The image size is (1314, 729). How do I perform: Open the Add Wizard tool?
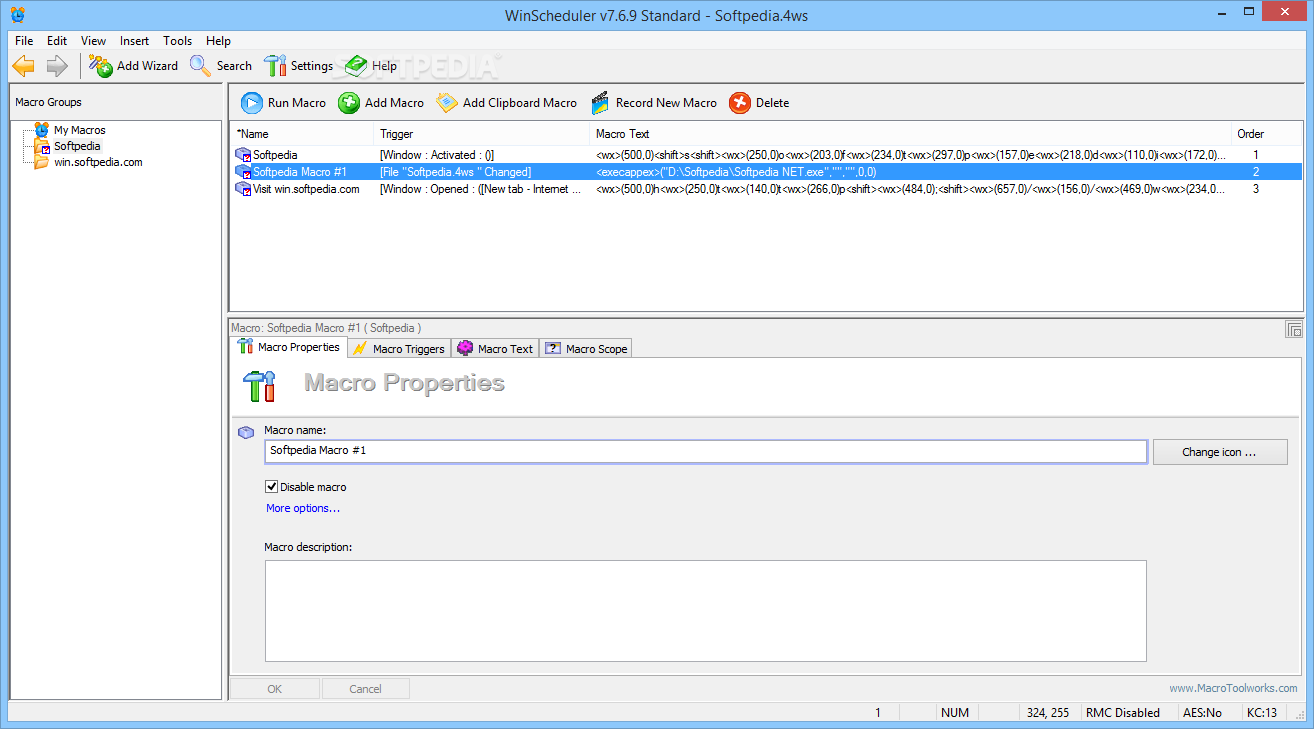(133, 66)
